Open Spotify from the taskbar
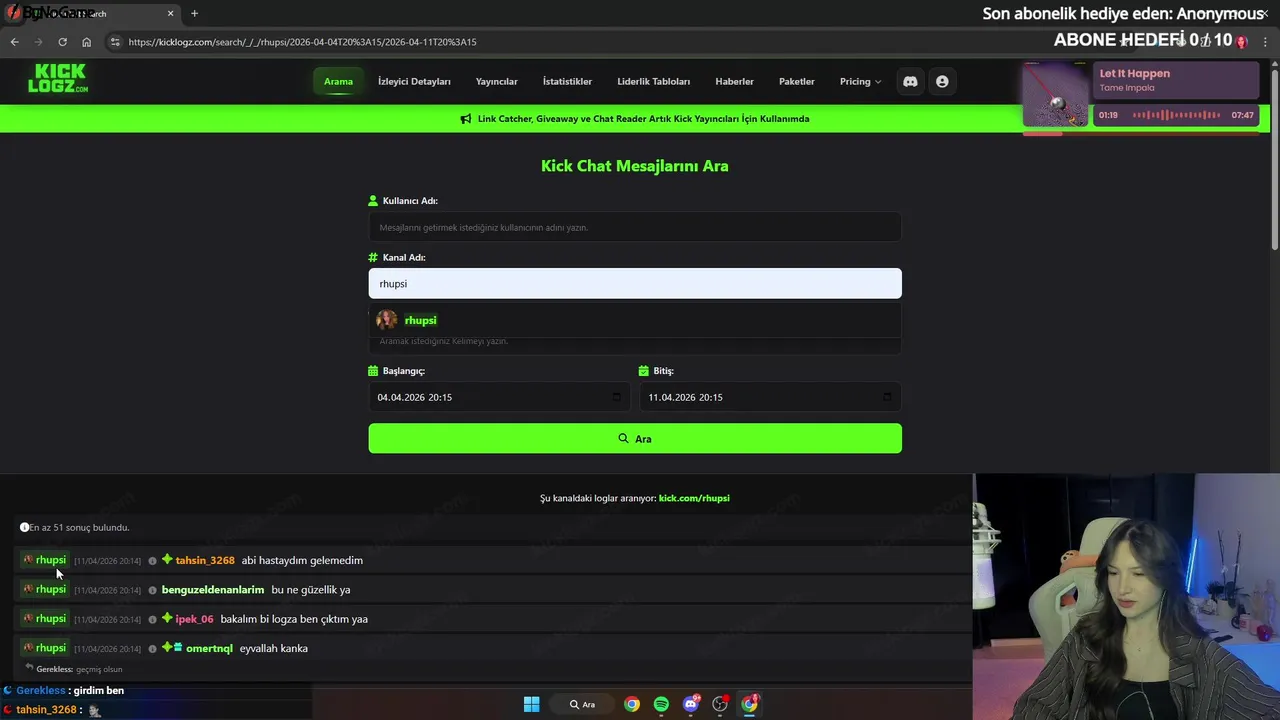The height and width of the screenshot is (720, 1280). tap(661, 704)
